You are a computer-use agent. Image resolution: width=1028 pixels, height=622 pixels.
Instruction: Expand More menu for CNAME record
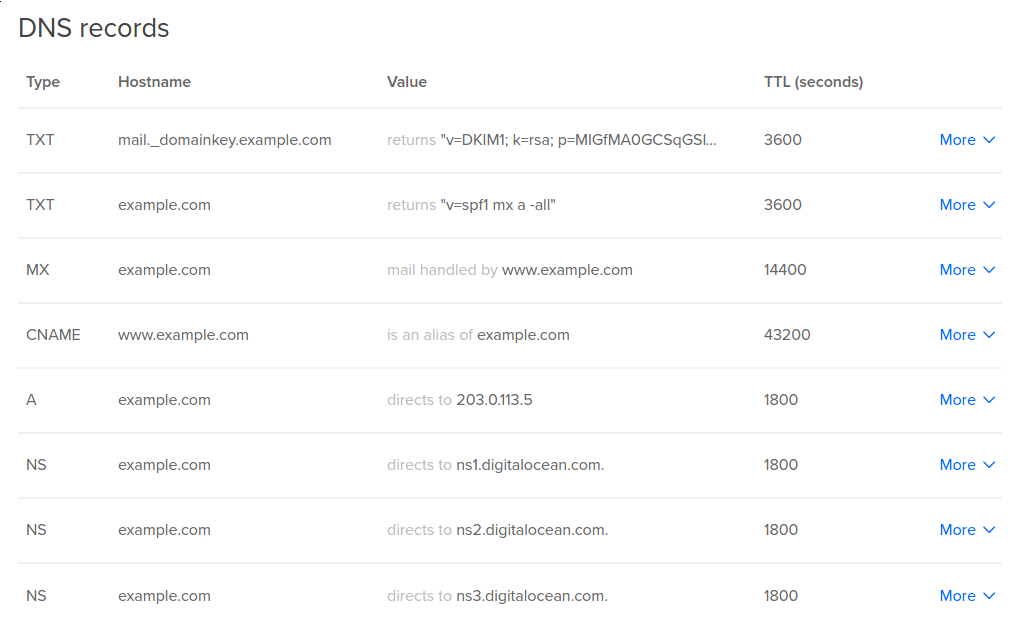click(x=967, y=334)
